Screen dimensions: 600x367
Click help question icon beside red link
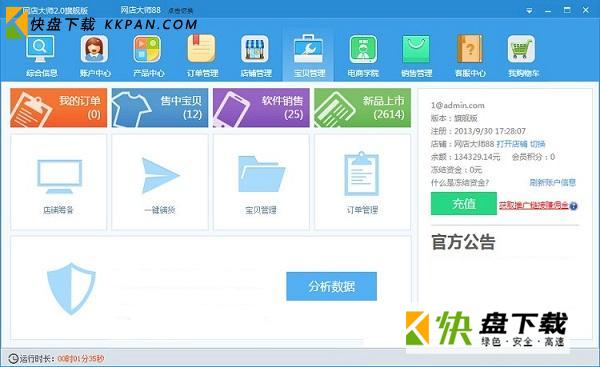point(573,206)
